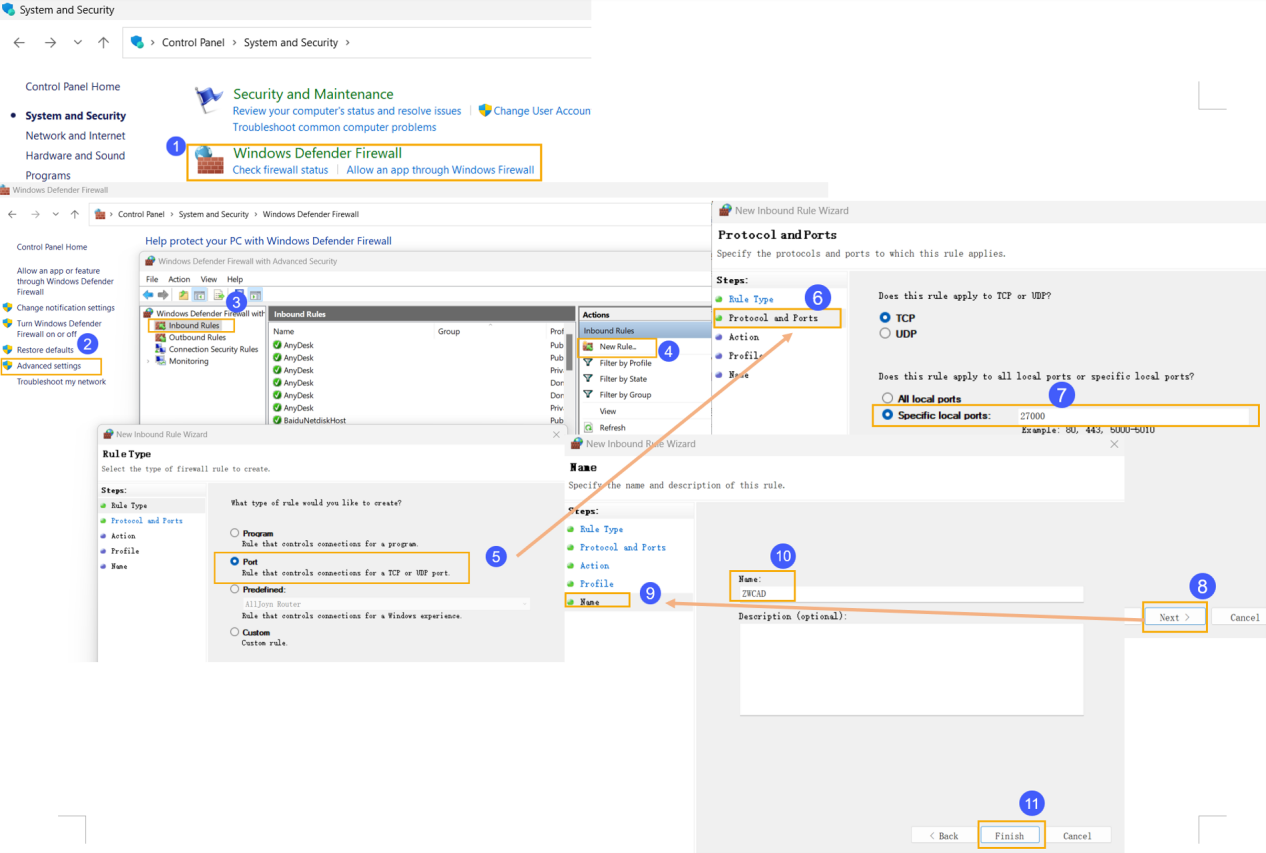Image resolution: width=1266 pixels, height=853 pixels.
Task: Select Inbound Rules in the console tree
Action: point(194,325)
